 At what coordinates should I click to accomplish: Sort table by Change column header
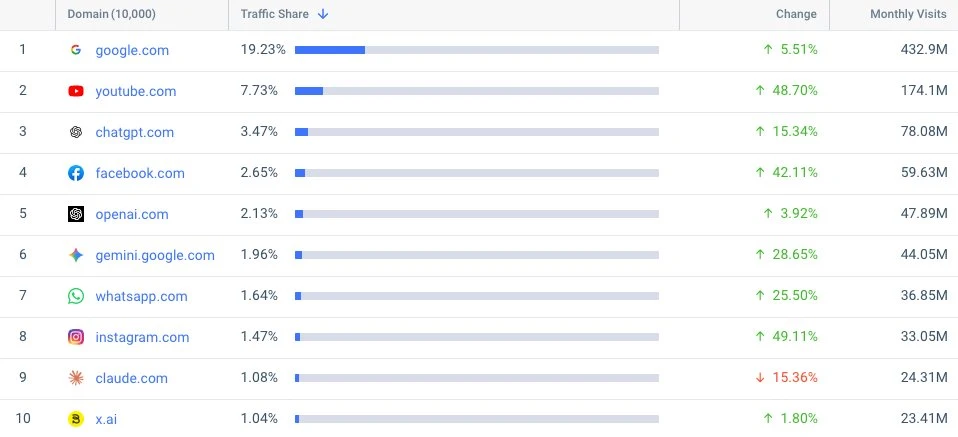(796, 14)
